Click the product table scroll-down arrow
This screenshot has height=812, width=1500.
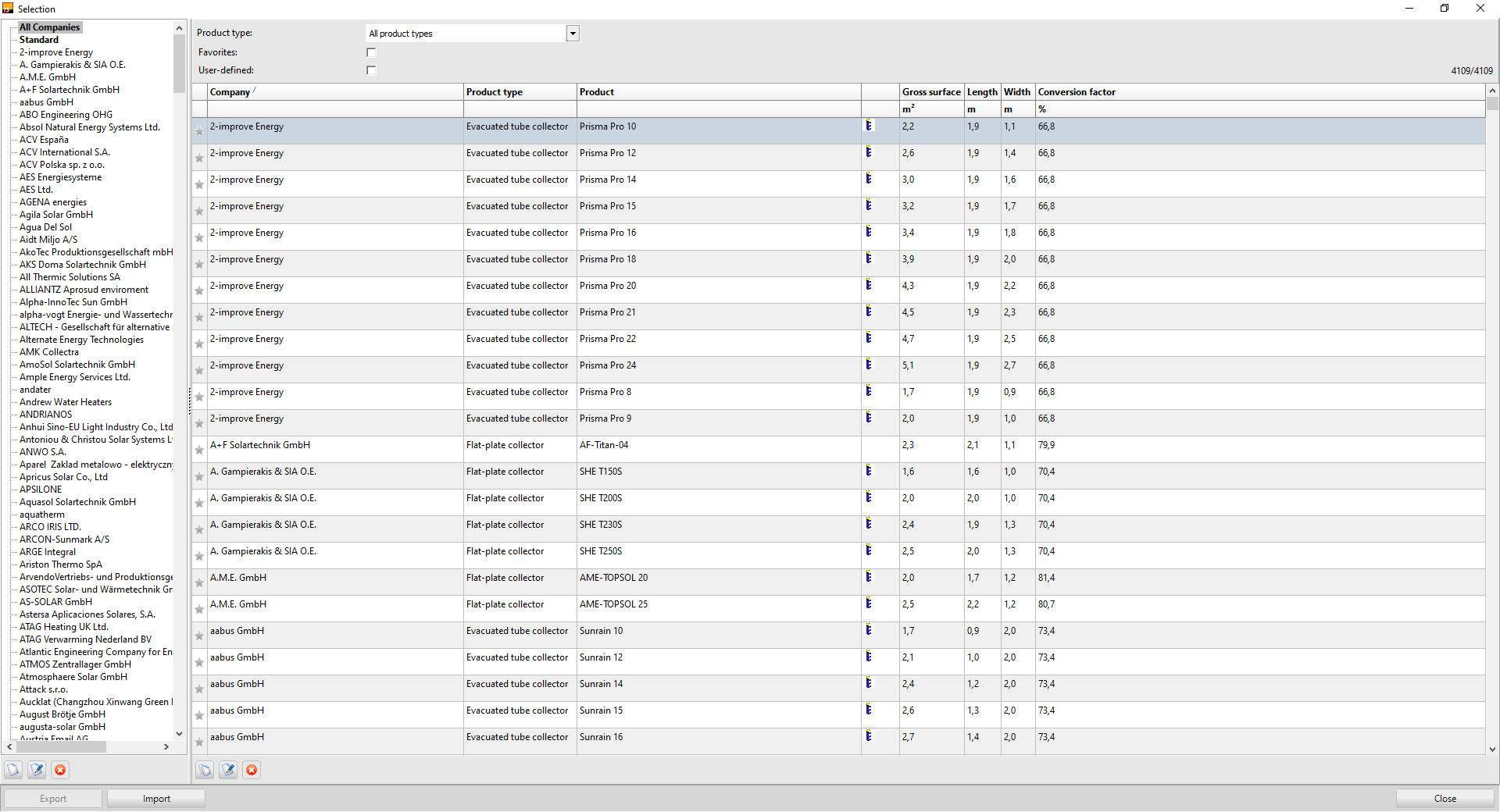(x=1492, y=750)
